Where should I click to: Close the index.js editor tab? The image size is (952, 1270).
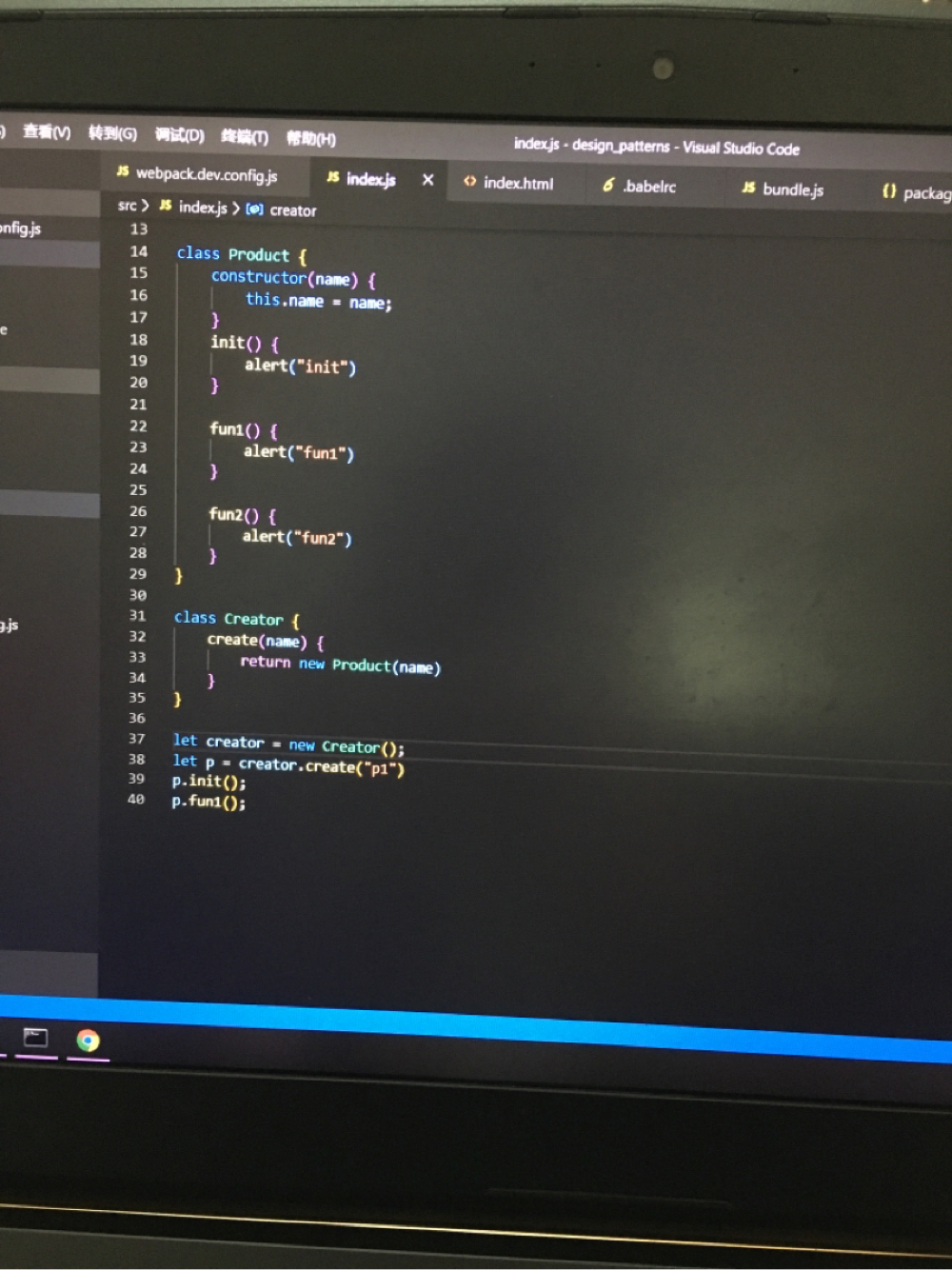click(427, 179)
